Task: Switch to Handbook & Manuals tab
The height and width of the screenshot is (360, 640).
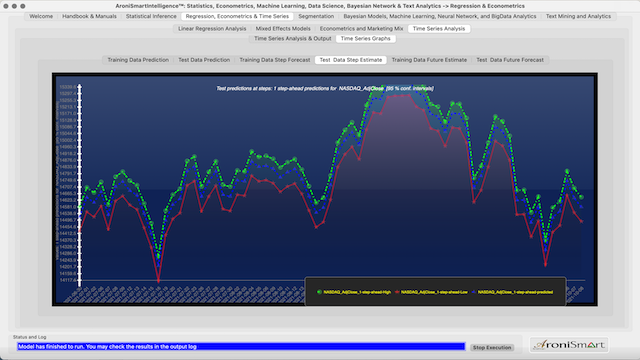Action: point(89,16)
